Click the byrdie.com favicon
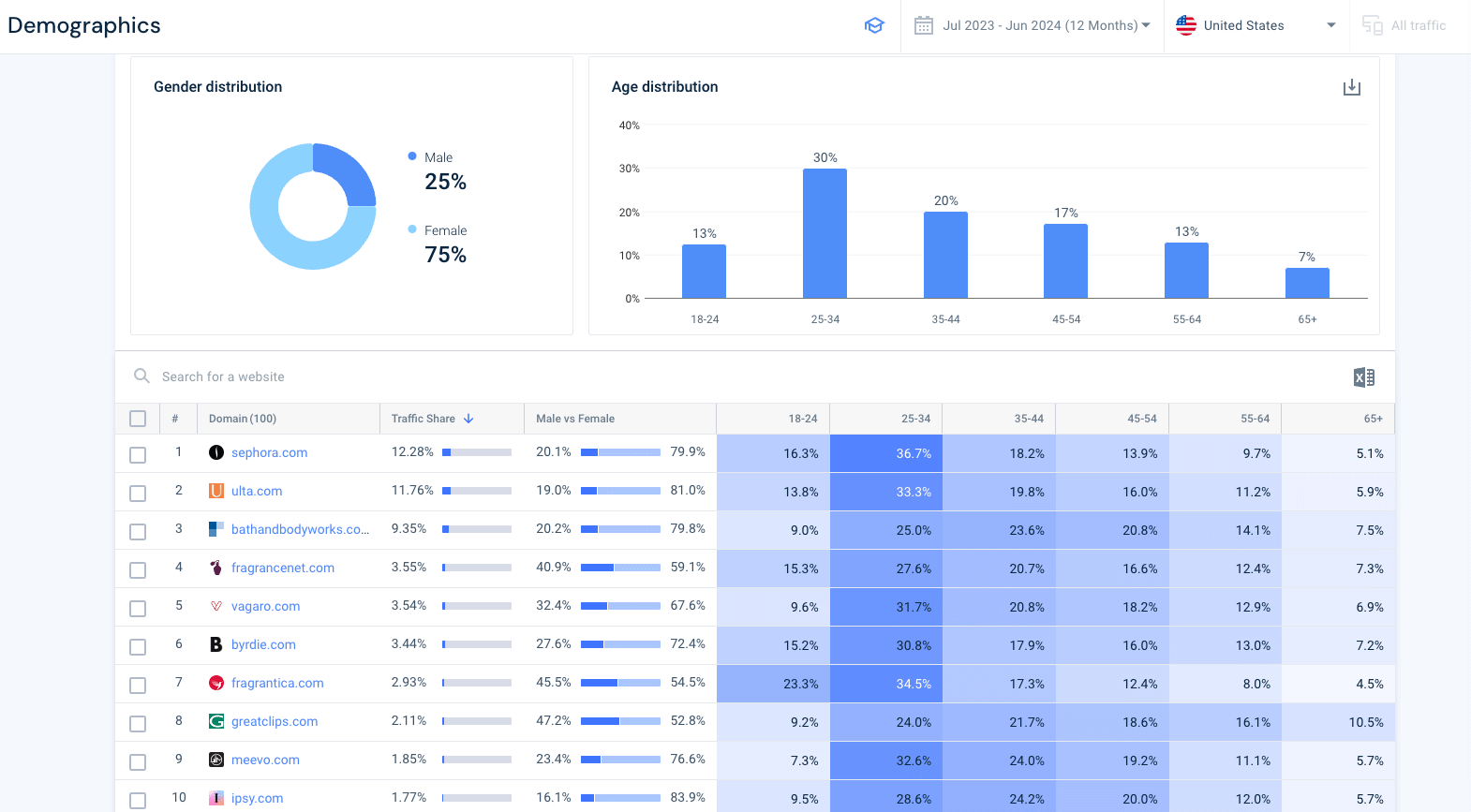Viewport: 1471px width, 812px height. (216, 644)
